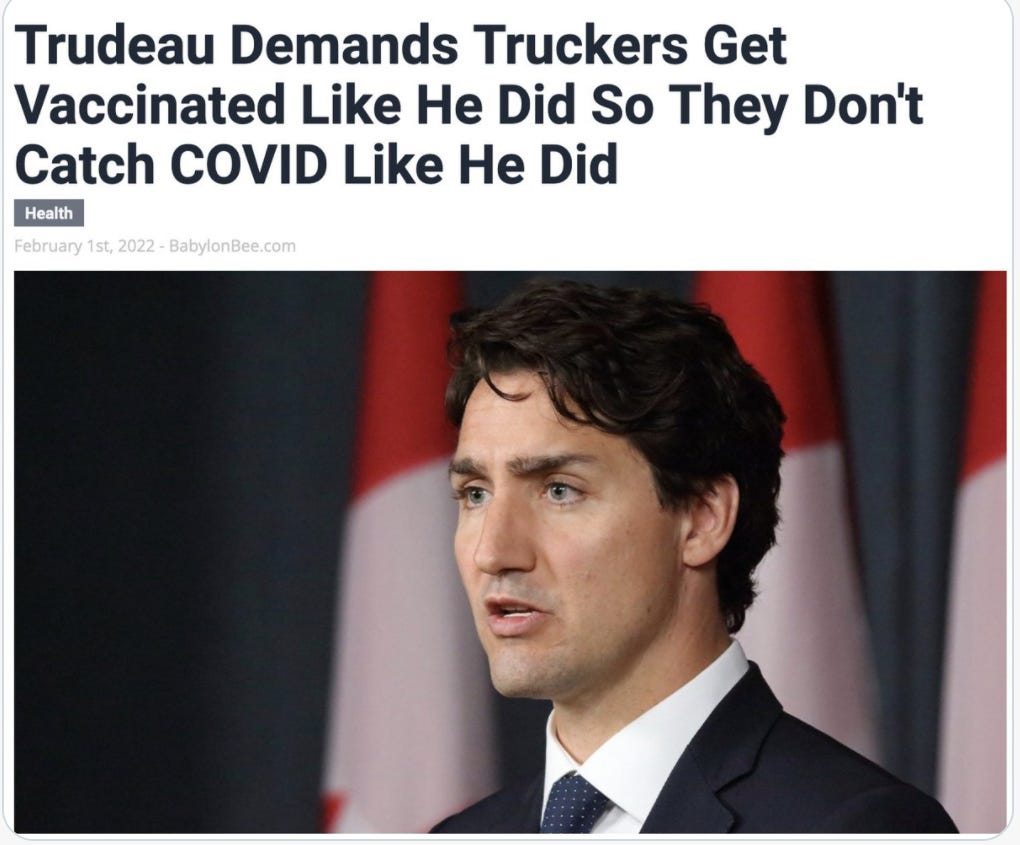Screen dimensions: 1020x845
Task: Click the February 1st, 2022 date
Action: [x=85, y=246]
